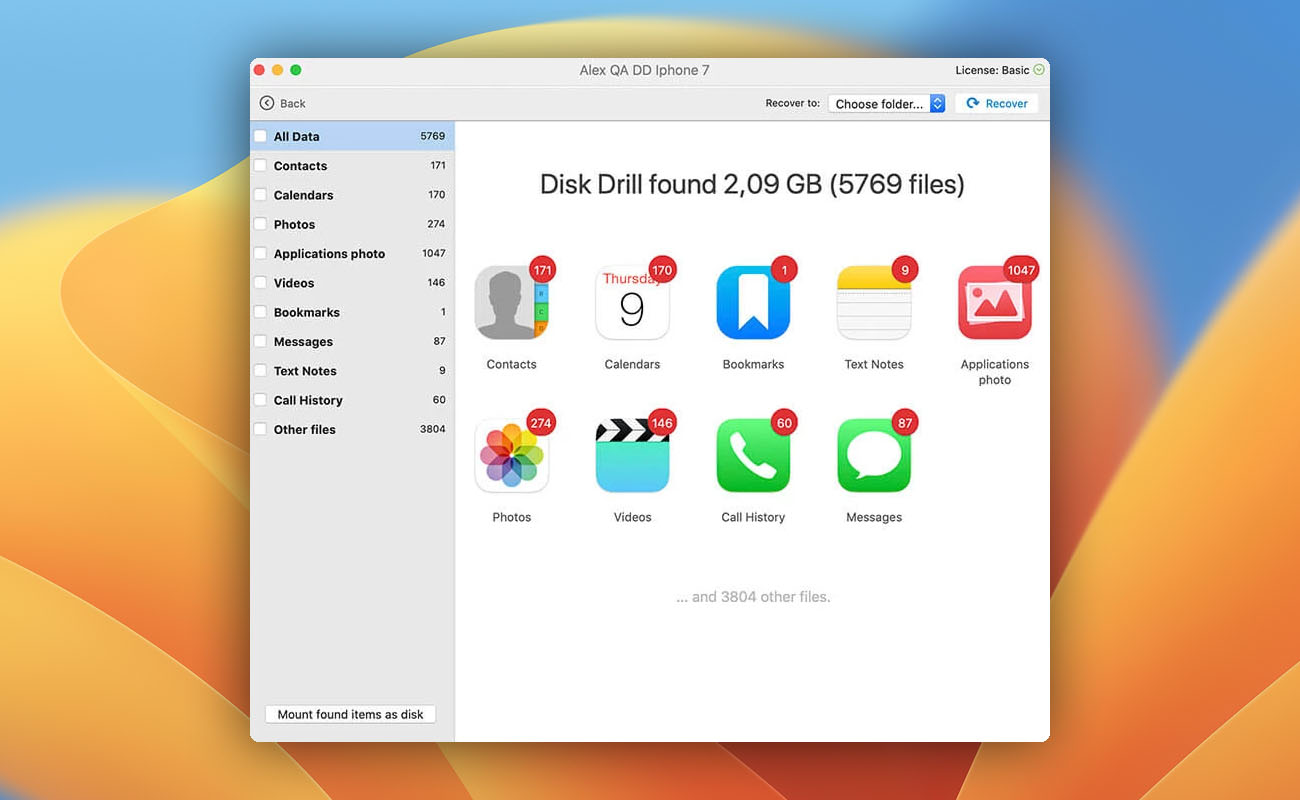The width and height of the screenshot is (1300, 800).
Task: Click the Back arrow icon
Action: (267, 103)
